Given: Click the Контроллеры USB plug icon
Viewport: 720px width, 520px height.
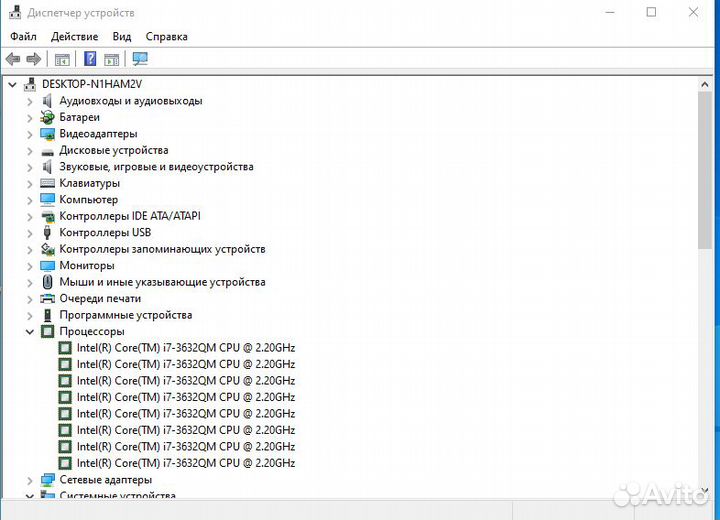Looking at the screenshot, I should [x=47, y=232].
